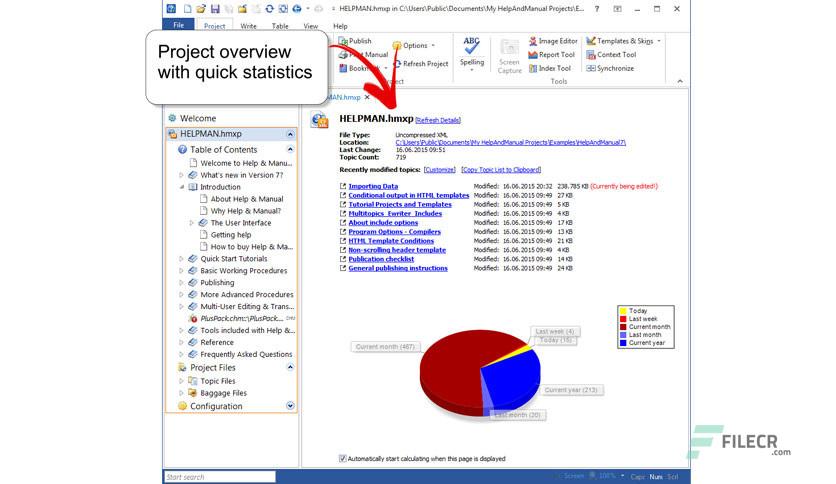Switch to the Write ribbon tab
The height and width of the screenshot is (484, 836).
248,26
